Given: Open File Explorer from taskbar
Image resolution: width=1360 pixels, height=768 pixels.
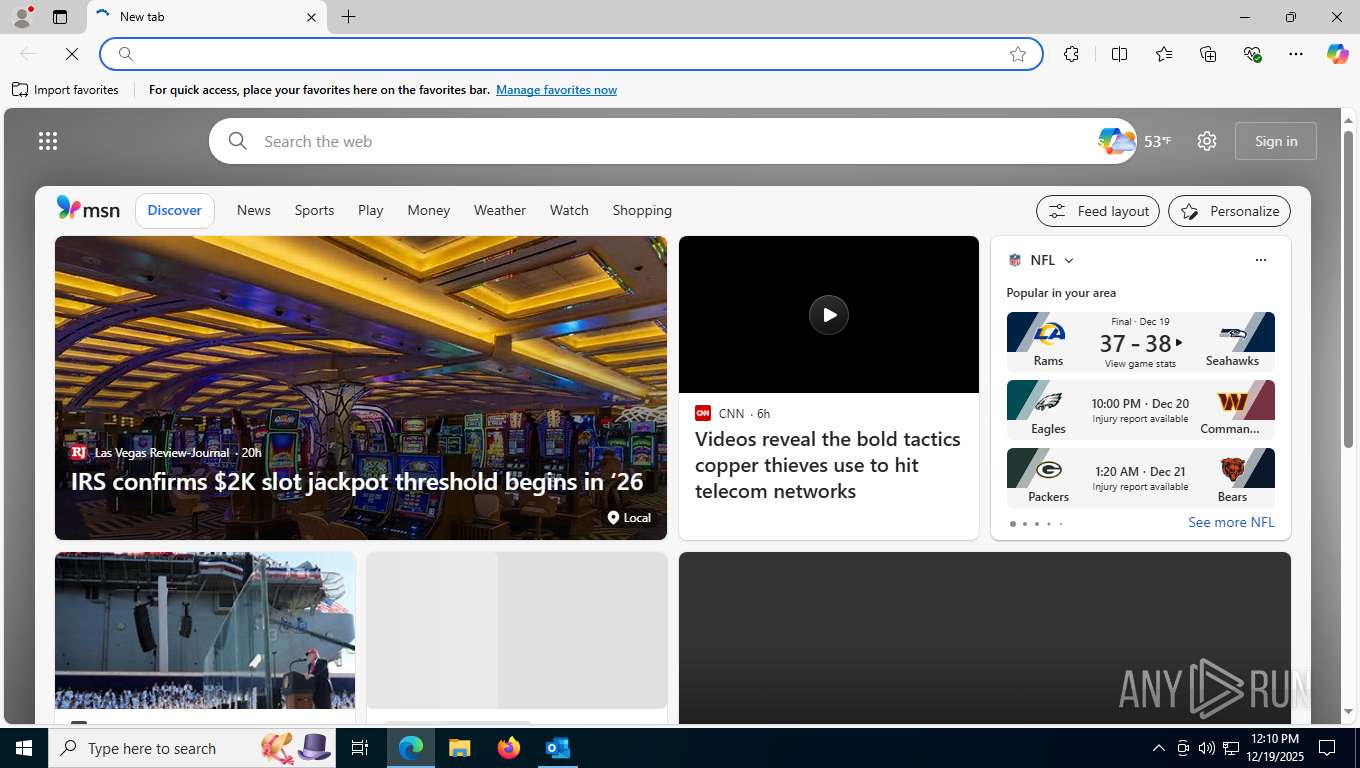Looking at the screenshot, I should pyautogui.click(x=459, y=748).
